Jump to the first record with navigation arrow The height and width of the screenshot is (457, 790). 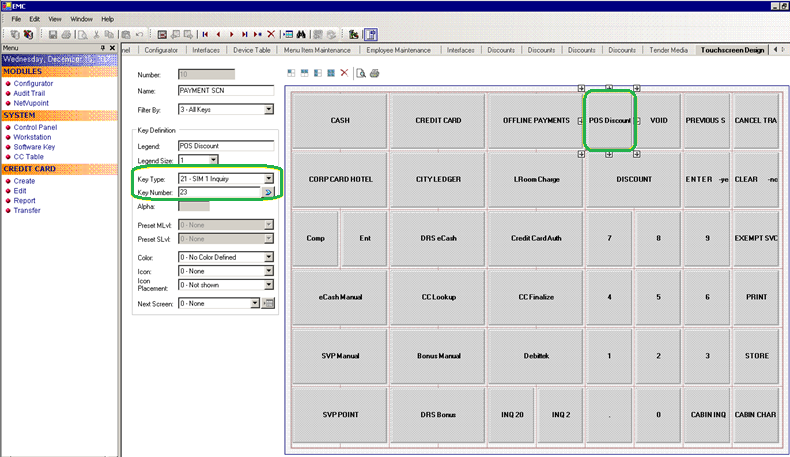pos(205,34)
